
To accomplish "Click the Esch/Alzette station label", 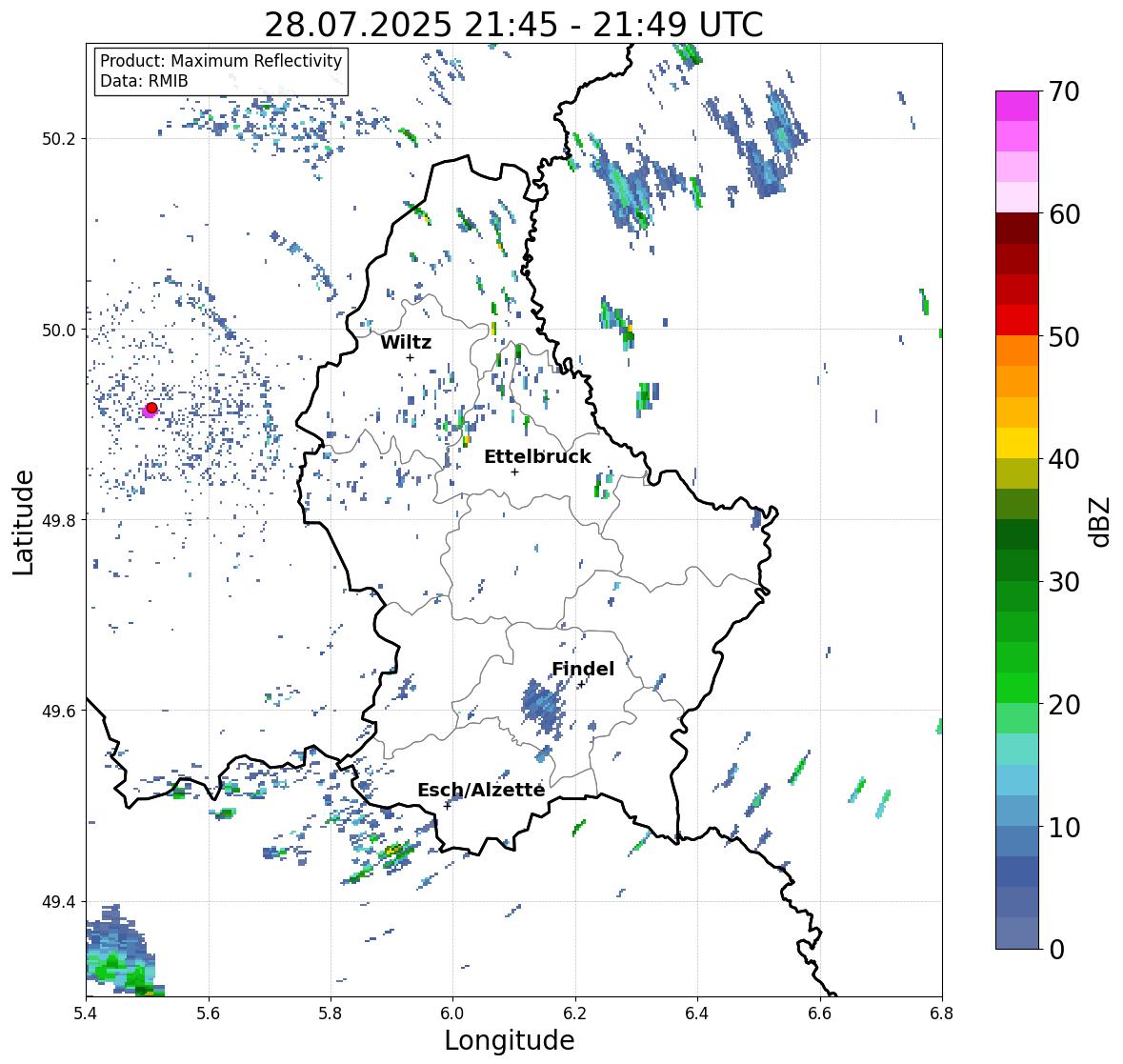I will coord(481,790).
